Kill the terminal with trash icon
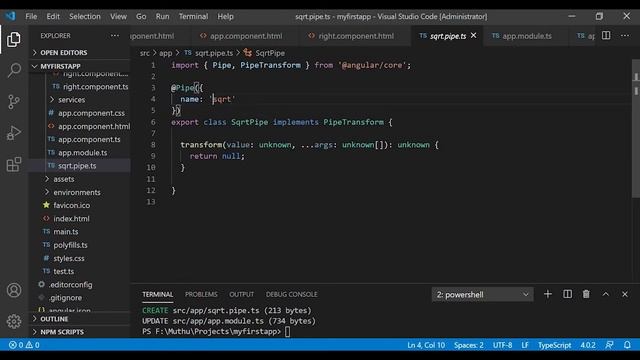This screenshot has width=640, height=360. [586, 294]
